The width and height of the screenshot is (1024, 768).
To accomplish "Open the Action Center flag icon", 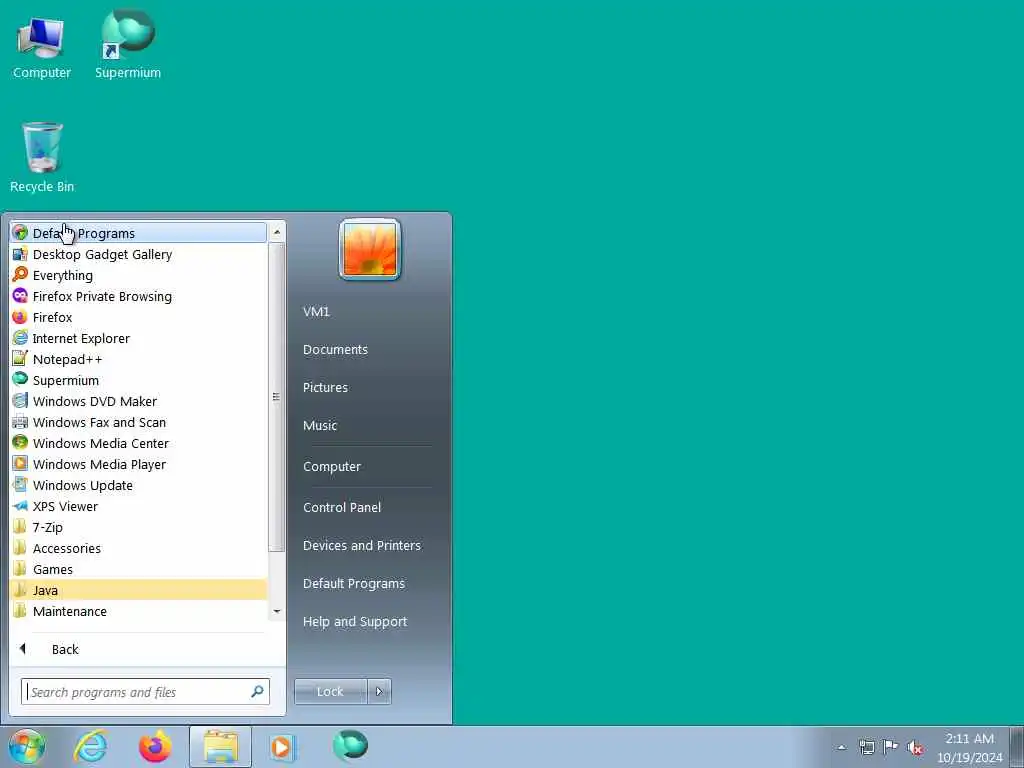I will pyautogui.click(x=890, y=746).
